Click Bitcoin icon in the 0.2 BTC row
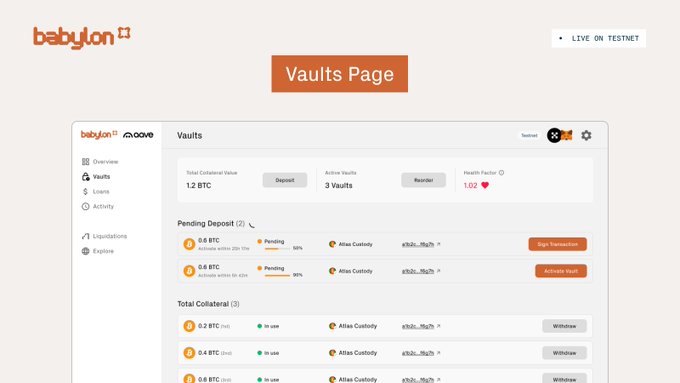680x383 pixels. [x=189, y=326]
